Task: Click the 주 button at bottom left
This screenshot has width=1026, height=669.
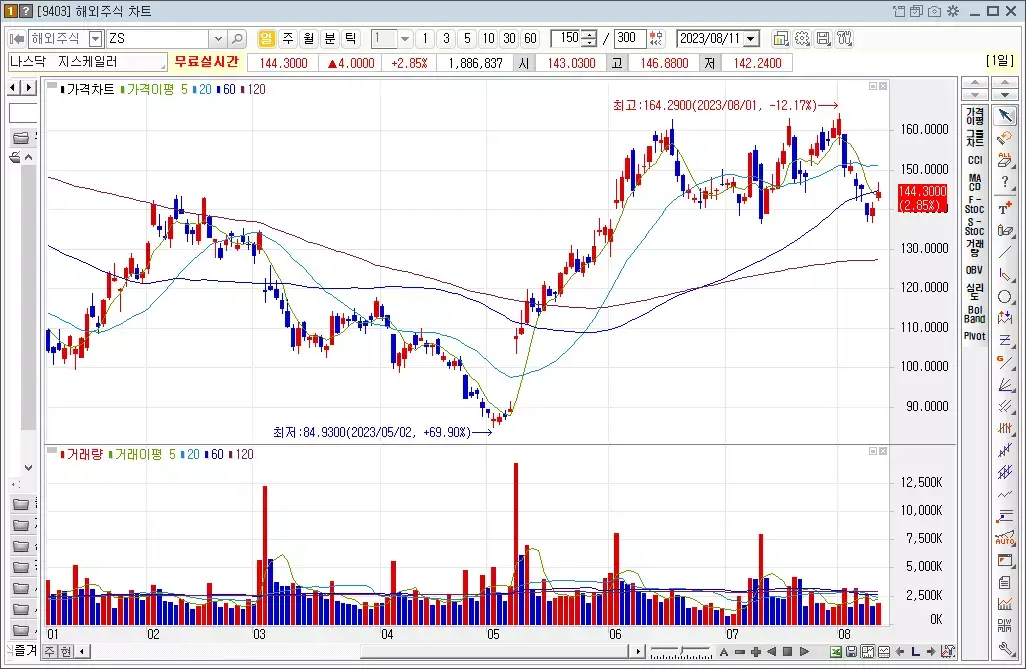Action: [x=50, y=651]
